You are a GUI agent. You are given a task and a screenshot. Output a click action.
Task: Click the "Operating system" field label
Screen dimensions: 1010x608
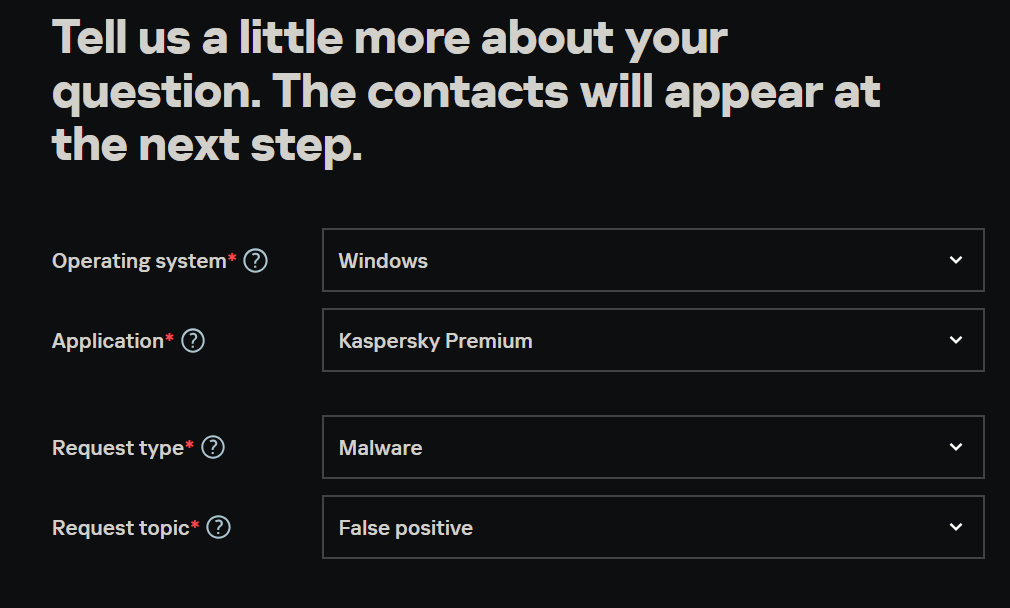pos(139,261)
